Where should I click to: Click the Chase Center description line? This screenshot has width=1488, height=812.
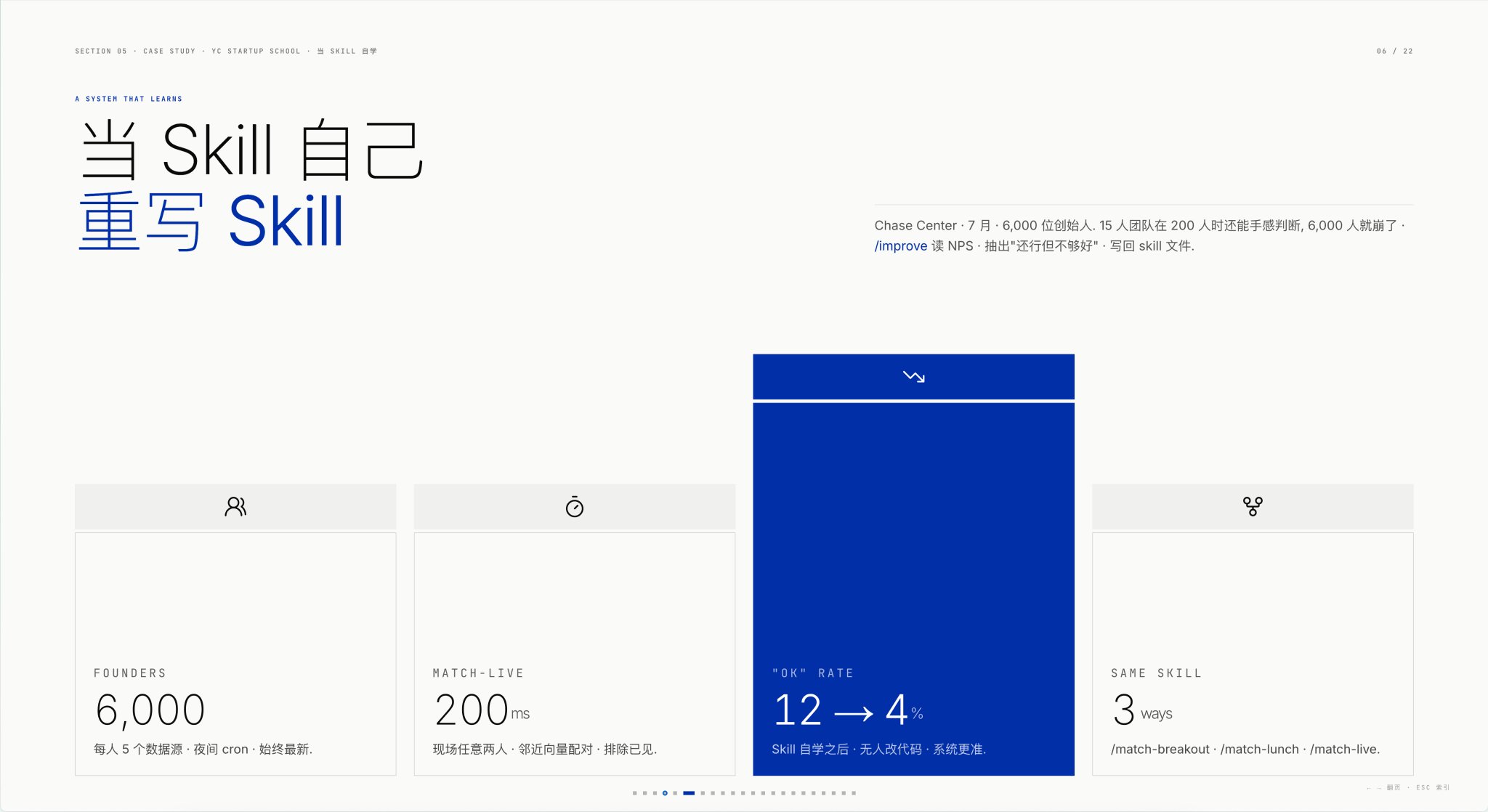(1139, 225)
